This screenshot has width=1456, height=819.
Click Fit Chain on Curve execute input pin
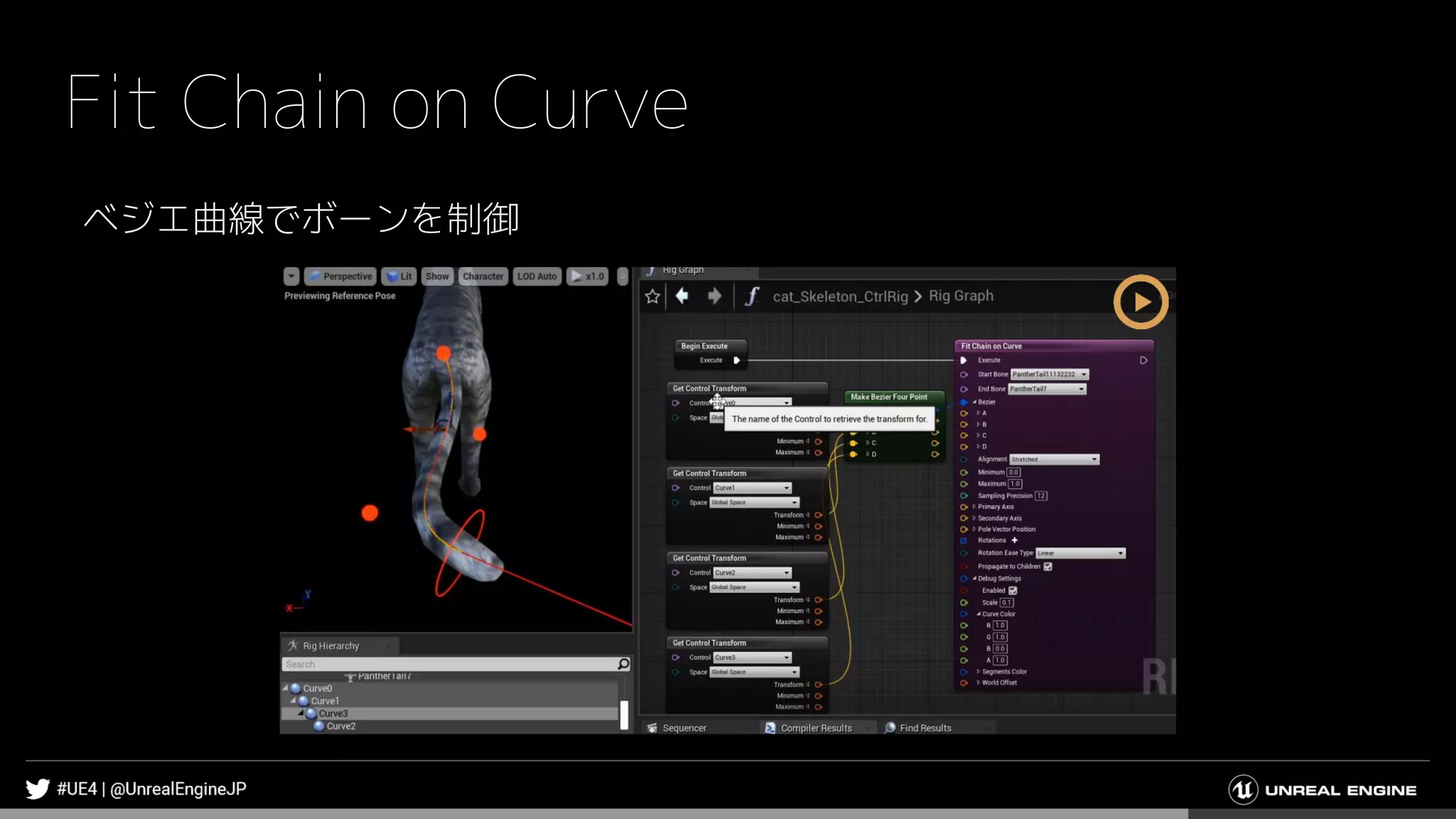point(963,360)
